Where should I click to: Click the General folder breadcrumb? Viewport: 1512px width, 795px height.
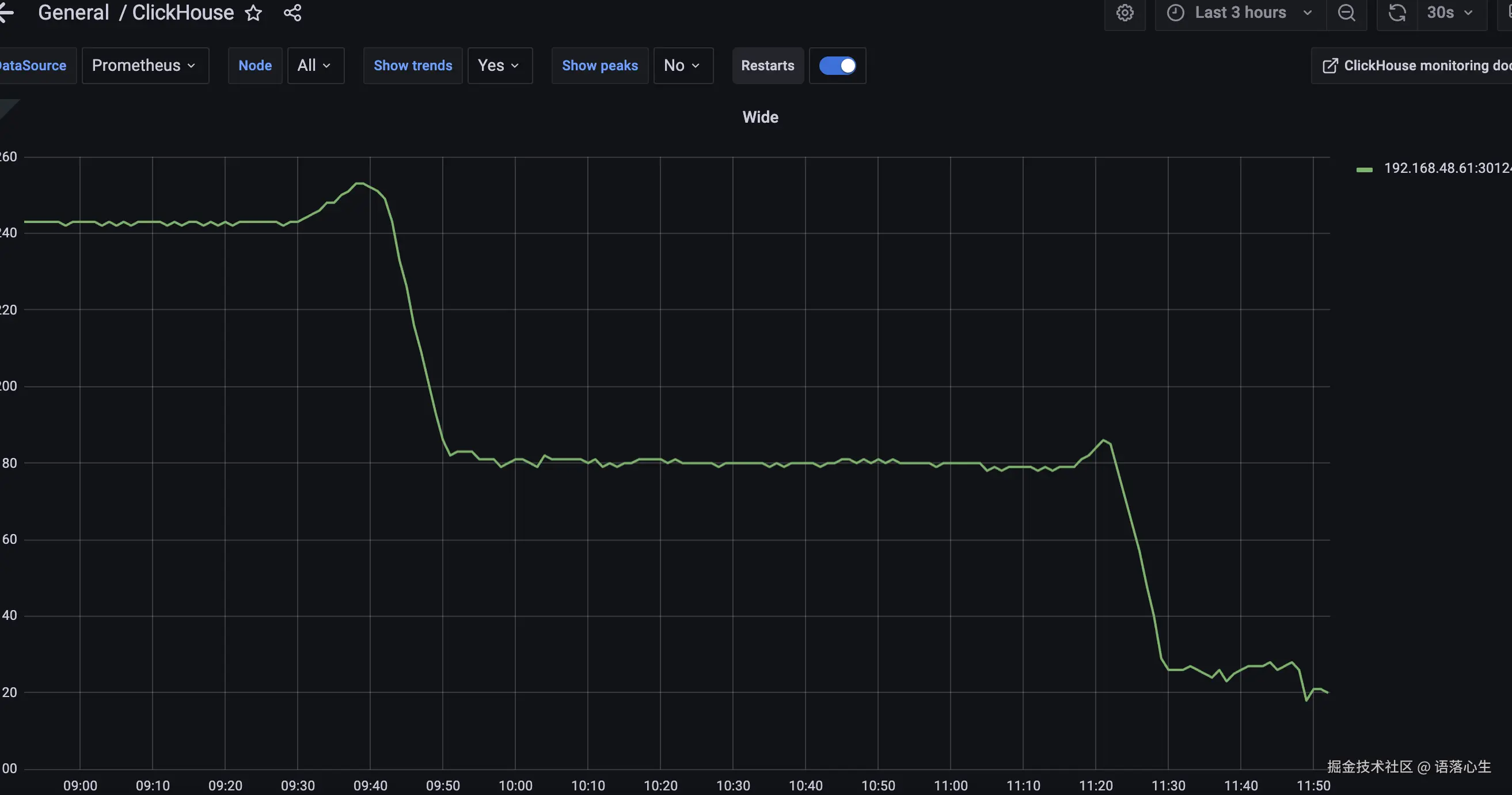73,13
